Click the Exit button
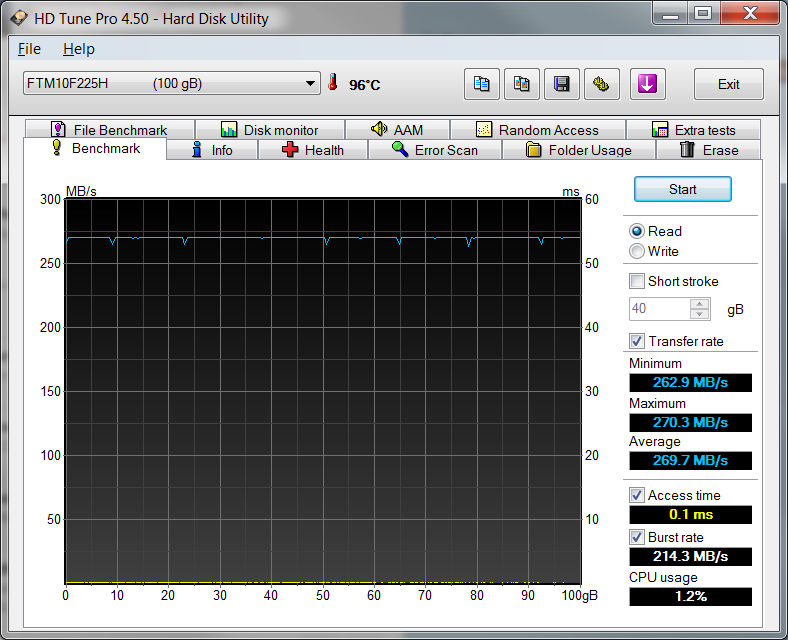788x640 pixels. 728,84
